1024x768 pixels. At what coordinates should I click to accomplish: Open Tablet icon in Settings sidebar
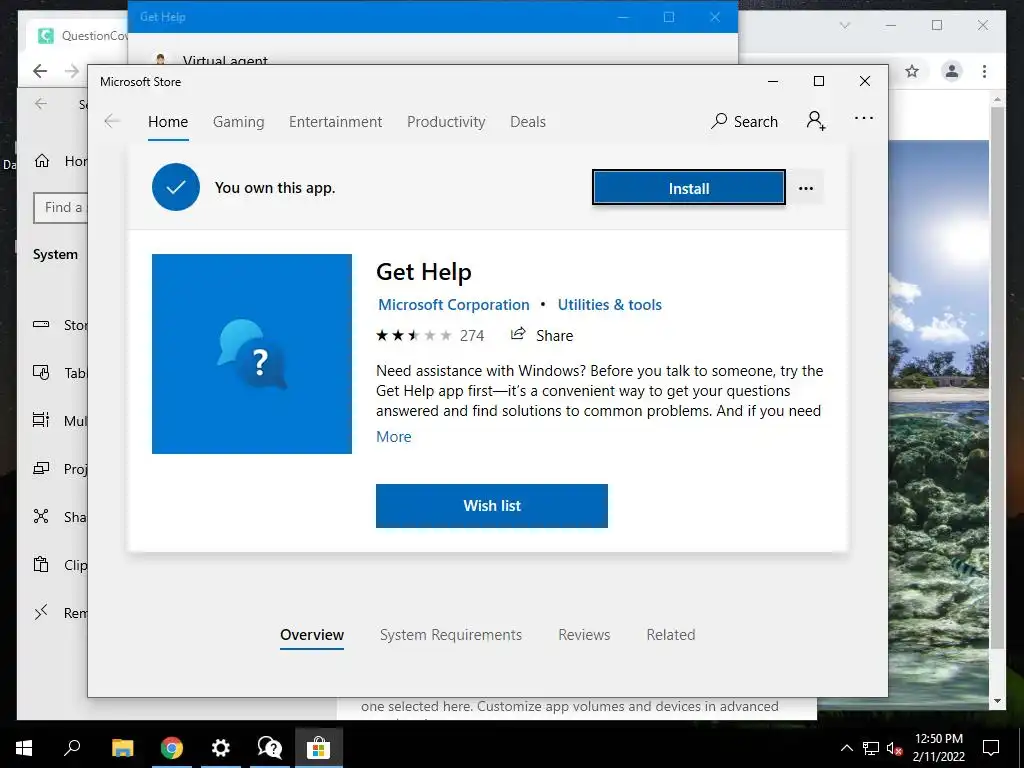click(x=41, y=372)
